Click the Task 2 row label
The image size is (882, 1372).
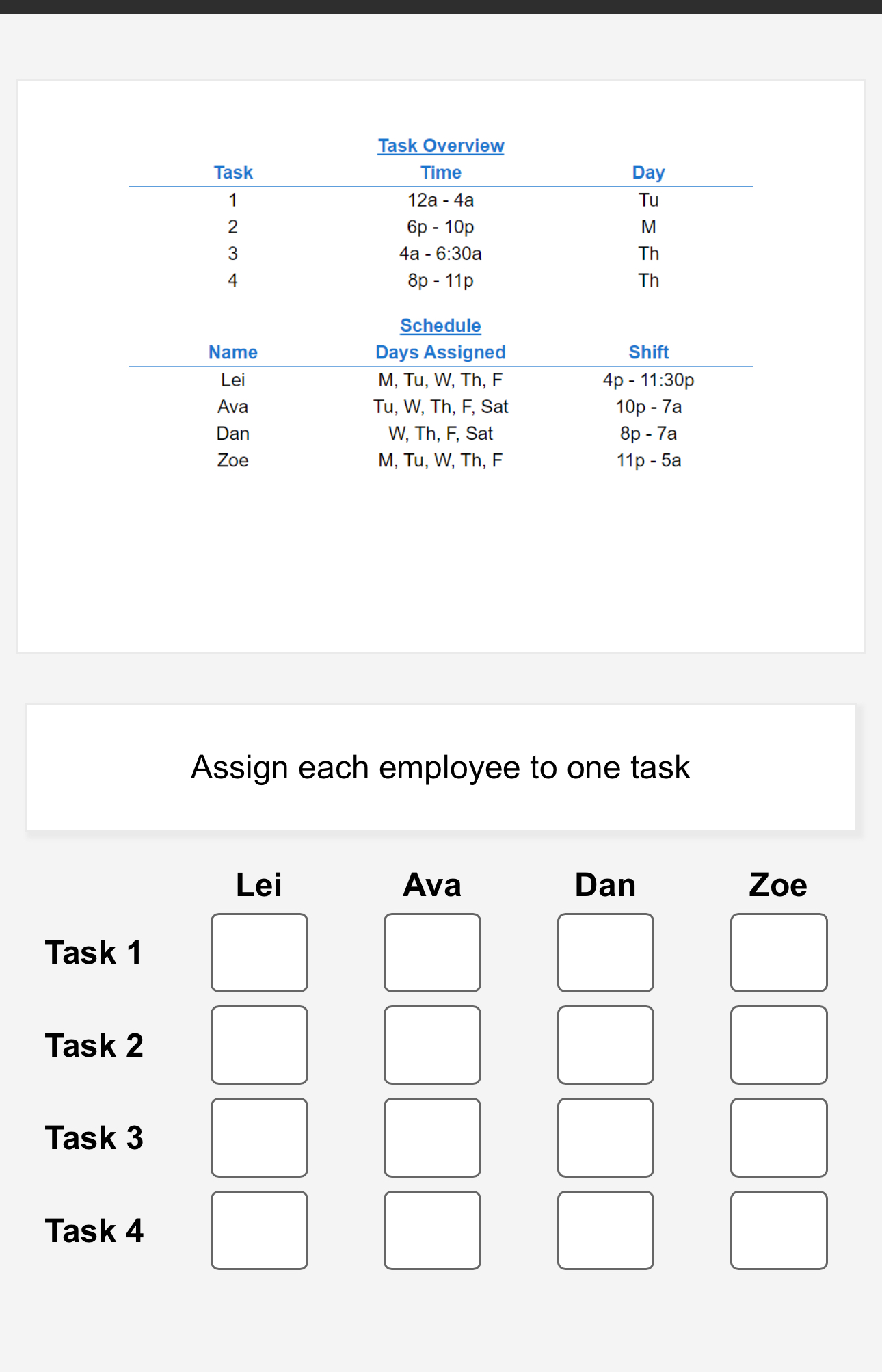click(x=94, y=1045)
